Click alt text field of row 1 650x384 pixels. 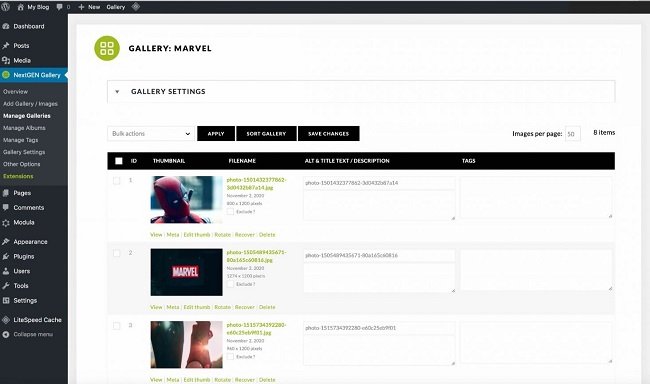[379, 183]
